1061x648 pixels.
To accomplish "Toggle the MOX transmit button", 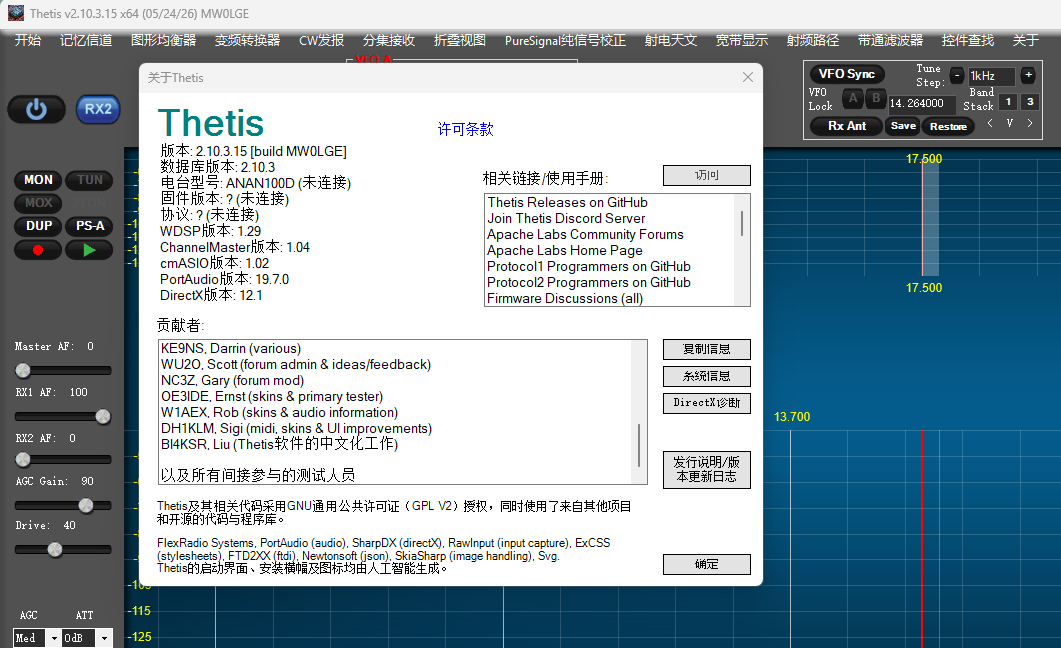I will click(x=38, y=203).
